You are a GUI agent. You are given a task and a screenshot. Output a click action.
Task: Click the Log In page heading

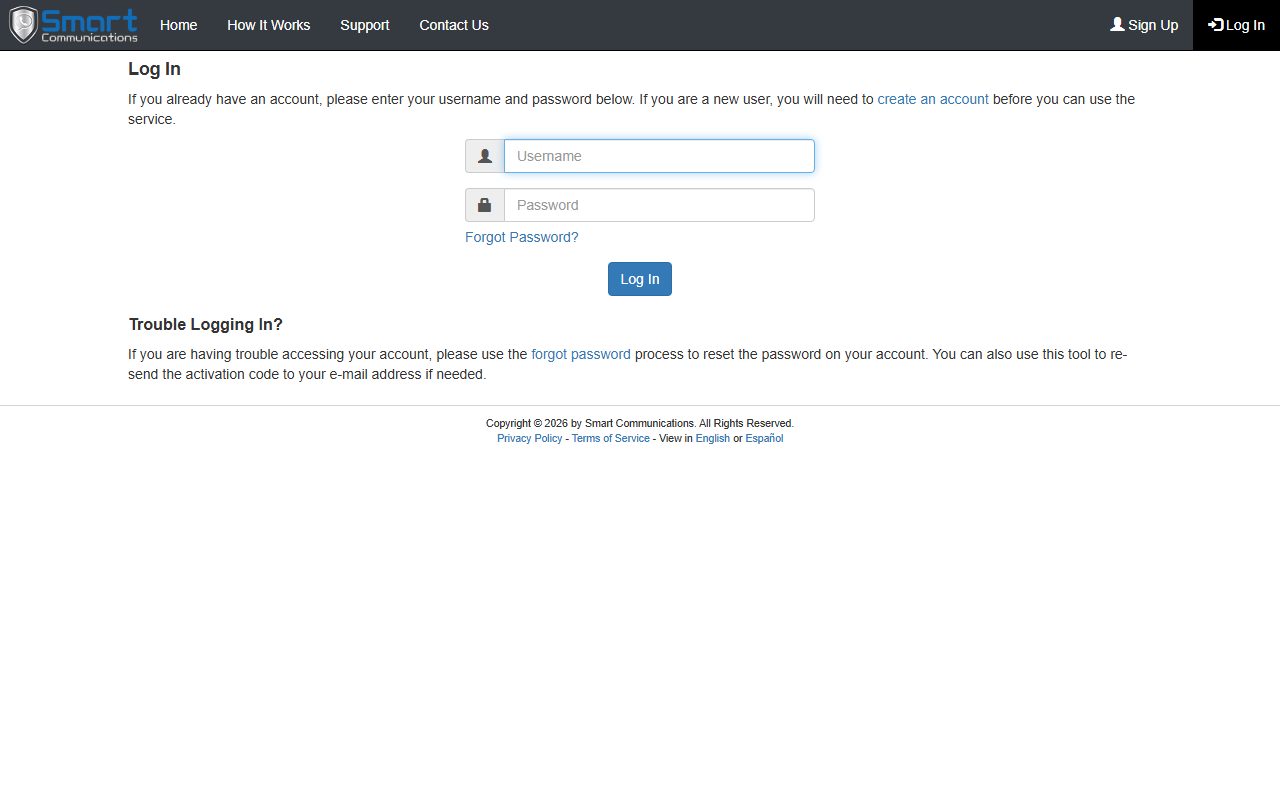pos(154,69)
